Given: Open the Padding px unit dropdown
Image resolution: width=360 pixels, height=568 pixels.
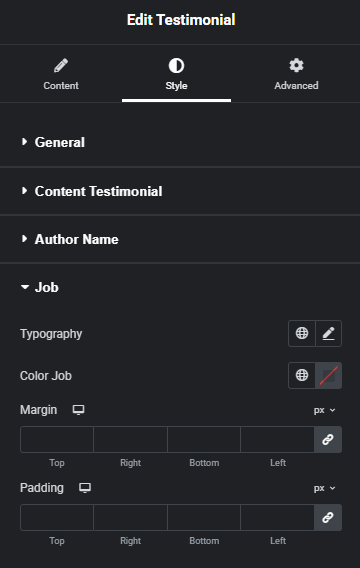Looking at the screenshot, I should (325, 488).
